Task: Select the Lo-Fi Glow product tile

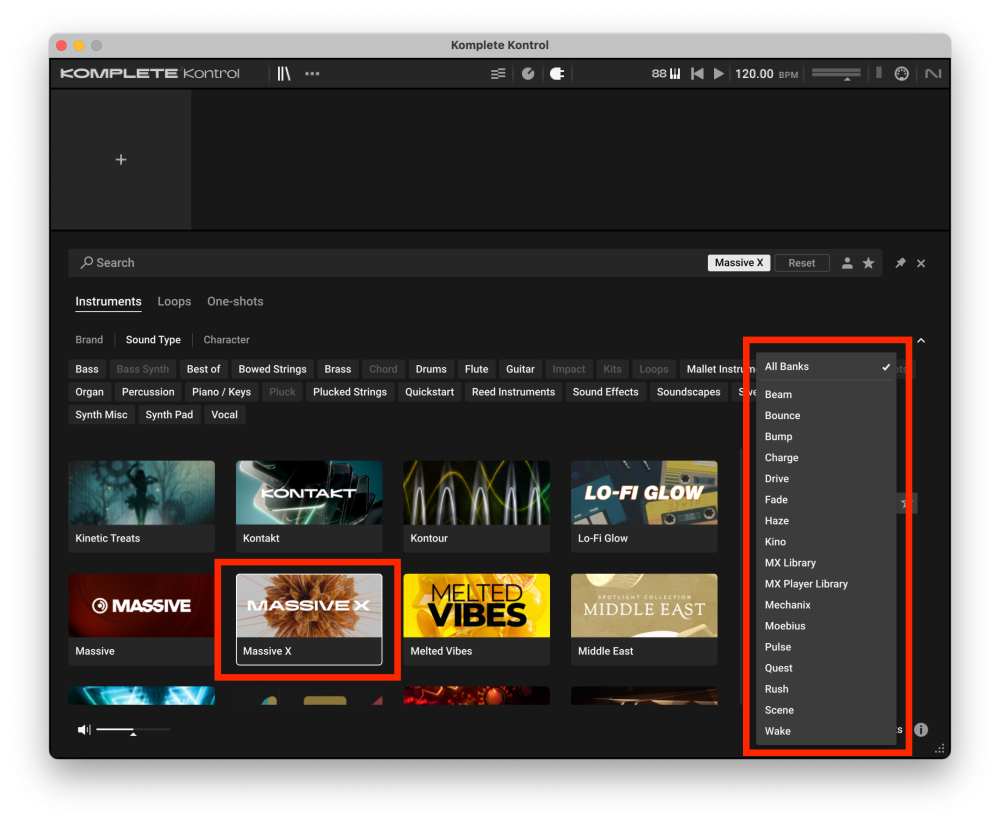Action: pos(644,506)
